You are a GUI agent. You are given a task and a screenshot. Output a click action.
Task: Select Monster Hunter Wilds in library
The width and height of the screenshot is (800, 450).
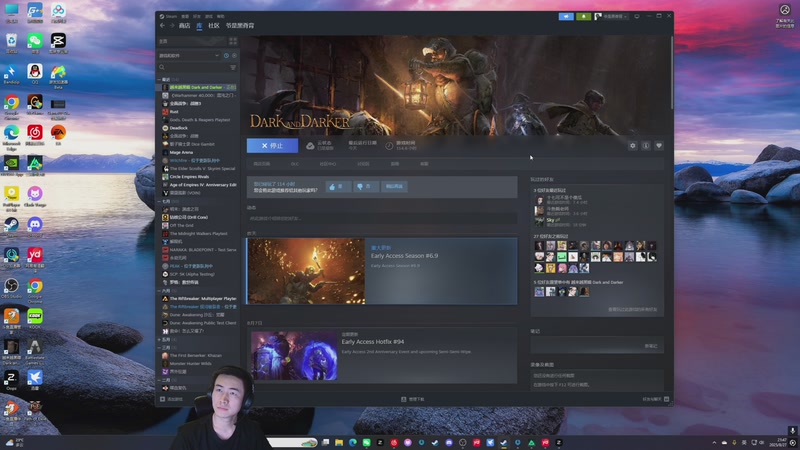(x=190, y=364)
